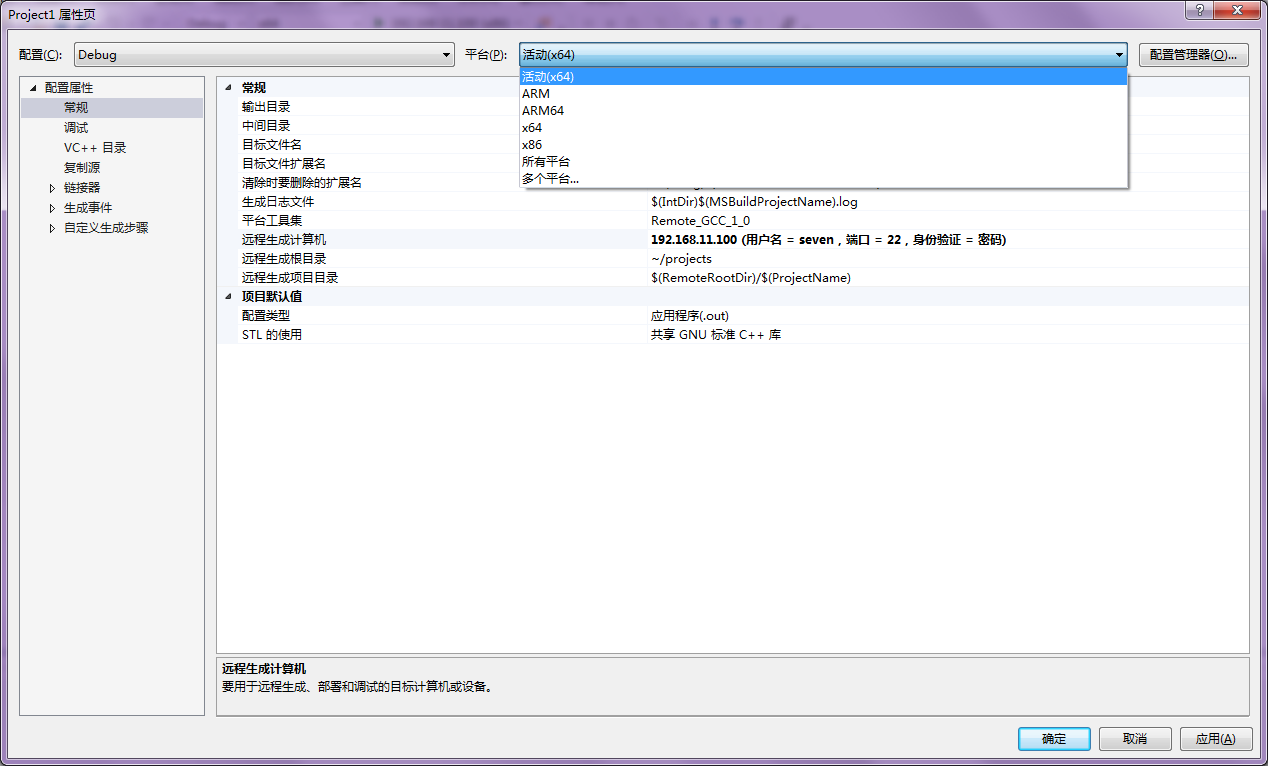The width and height of the screenshot is (1268, 766).
Task: Click the help question mark button
Action: coord(1199,9)
